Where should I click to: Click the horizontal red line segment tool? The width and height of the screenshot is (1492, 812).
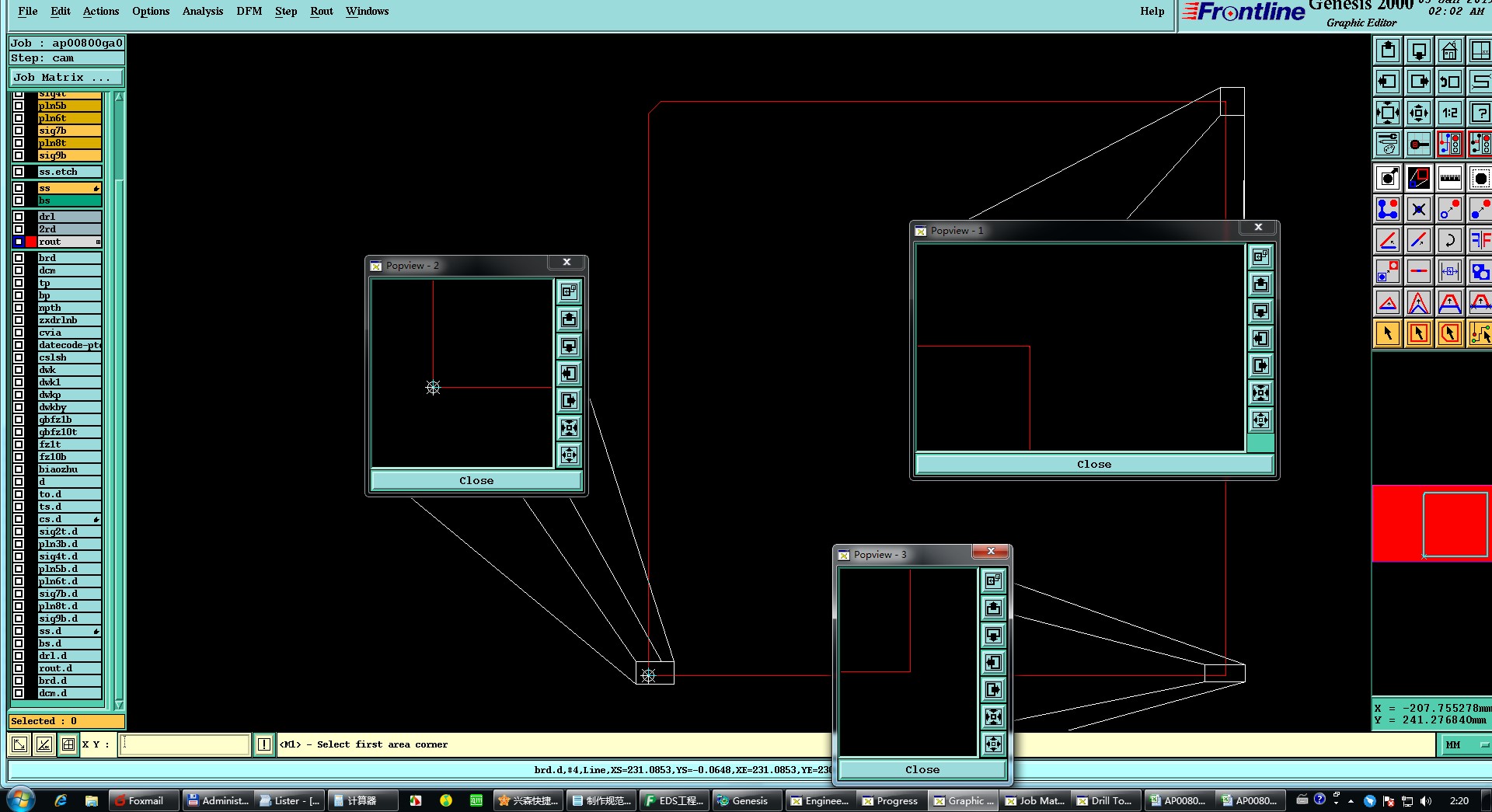coord(1419,271)
